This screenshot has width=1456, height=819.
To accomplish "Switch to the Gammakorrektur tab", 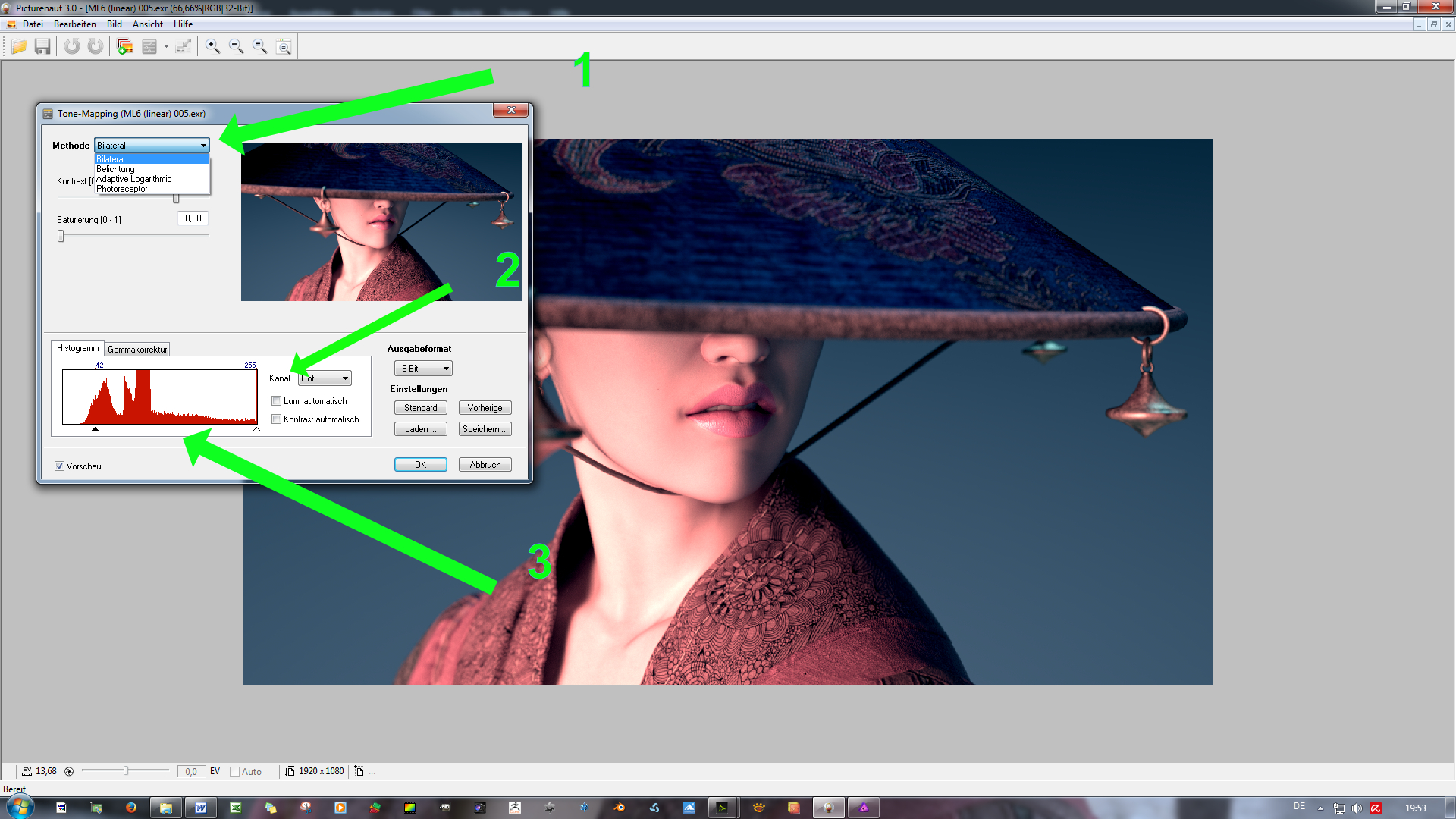I will [x=137, y=350].
